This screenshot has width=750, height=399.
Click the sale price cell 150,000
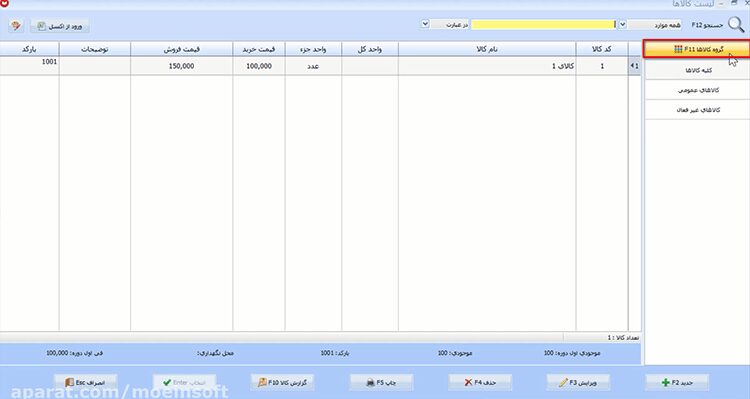[182, 66]
